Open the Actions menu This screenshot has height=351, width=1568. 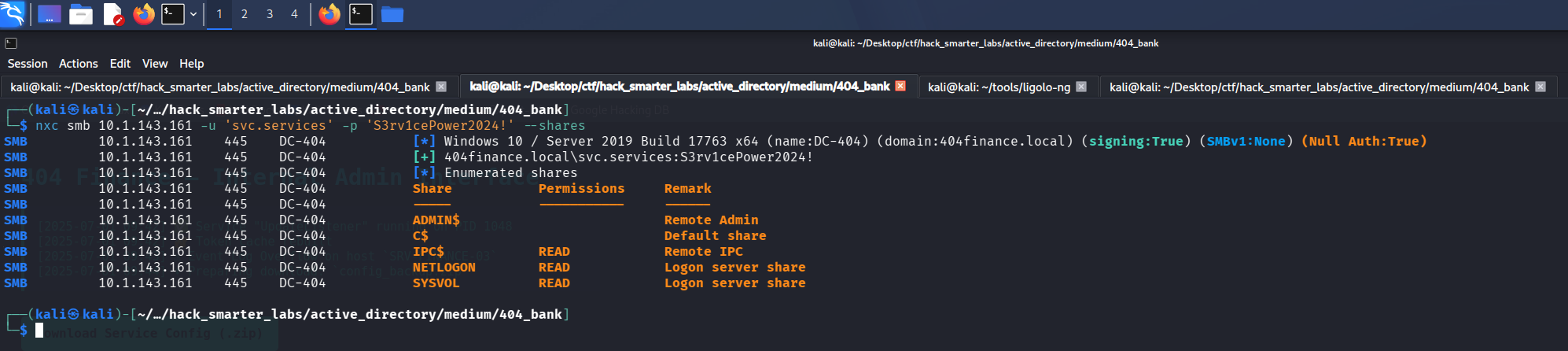pyautogui.click(x=79, y=64)
